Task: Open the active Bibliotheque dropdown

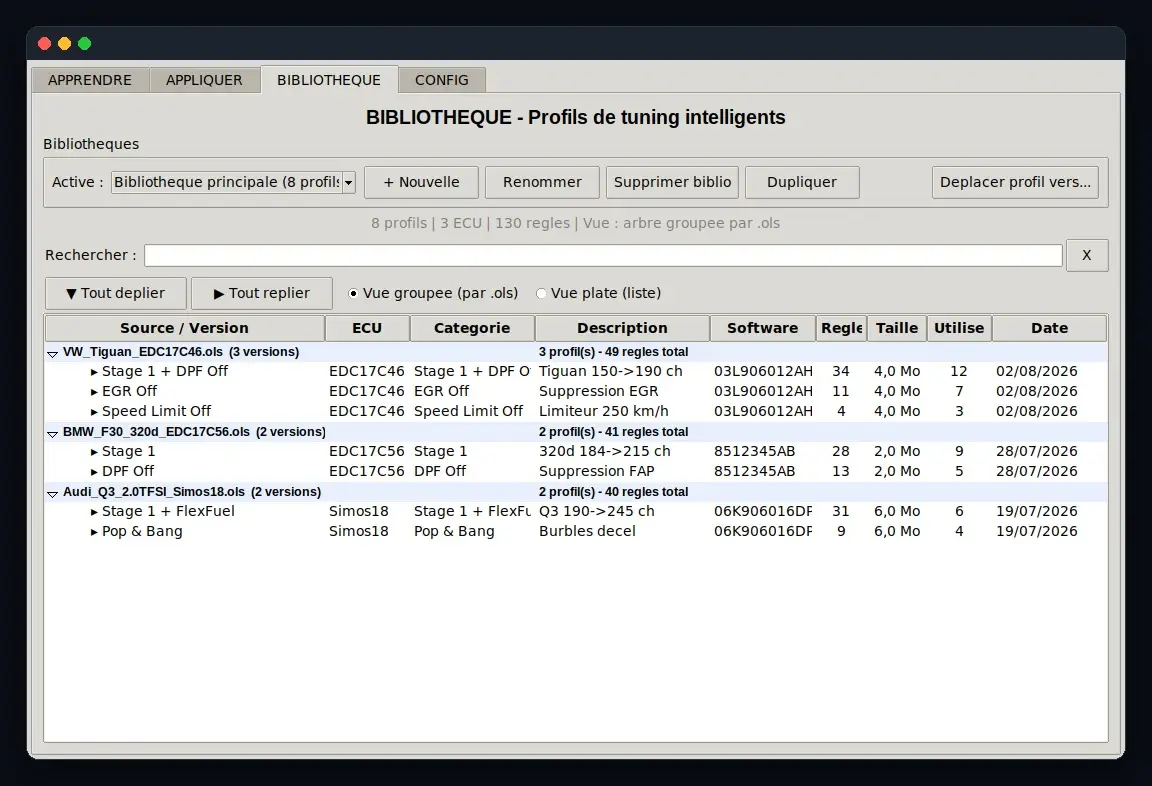Action: [349, 182]
